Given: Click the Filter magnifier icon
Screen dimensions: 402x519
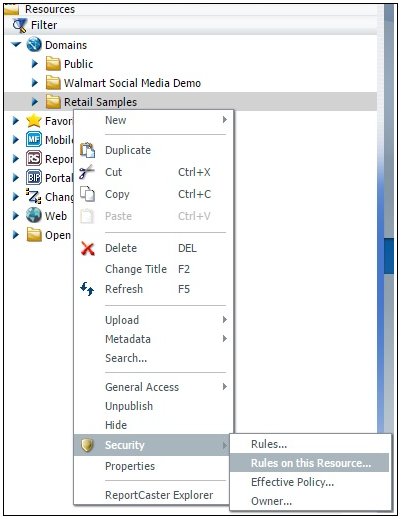Looking at the screenshot, I should click(19, 25).
